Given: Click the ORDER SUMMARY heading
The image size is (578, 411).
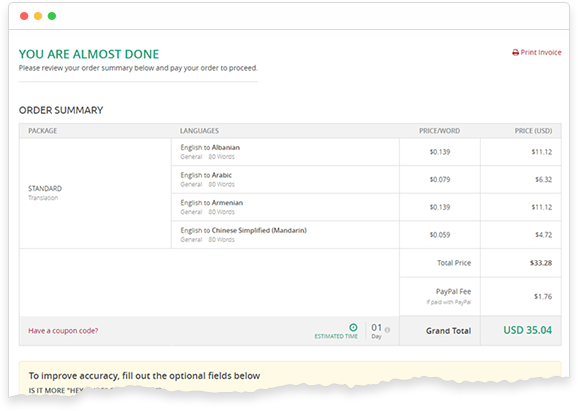Looking at the screenshot, I should tap(61, 110).
